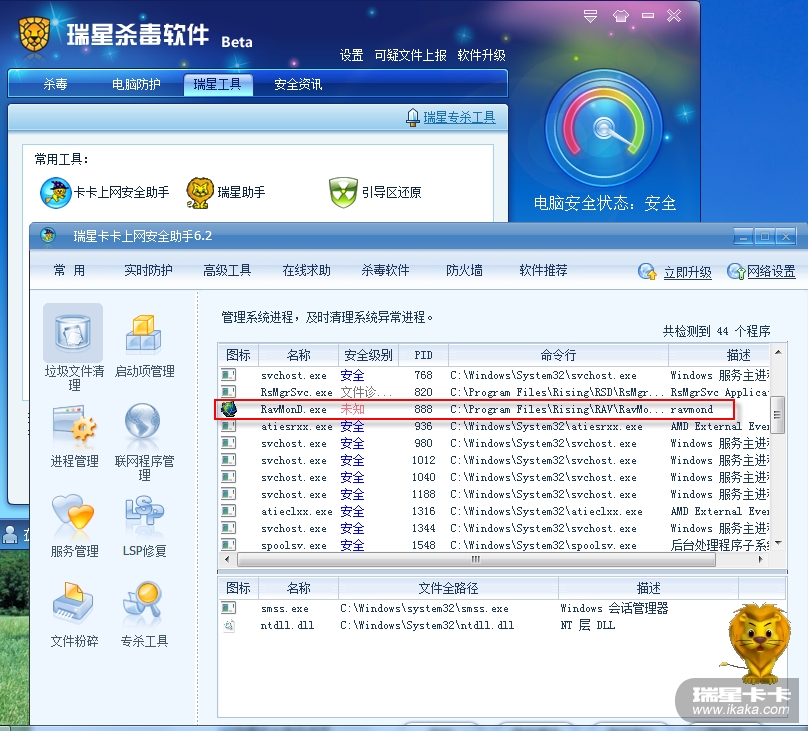The height and width of the screenshot is (731, 808).
Task: Click the RavMonD.exe globe process icon
Action: [229, 409]
